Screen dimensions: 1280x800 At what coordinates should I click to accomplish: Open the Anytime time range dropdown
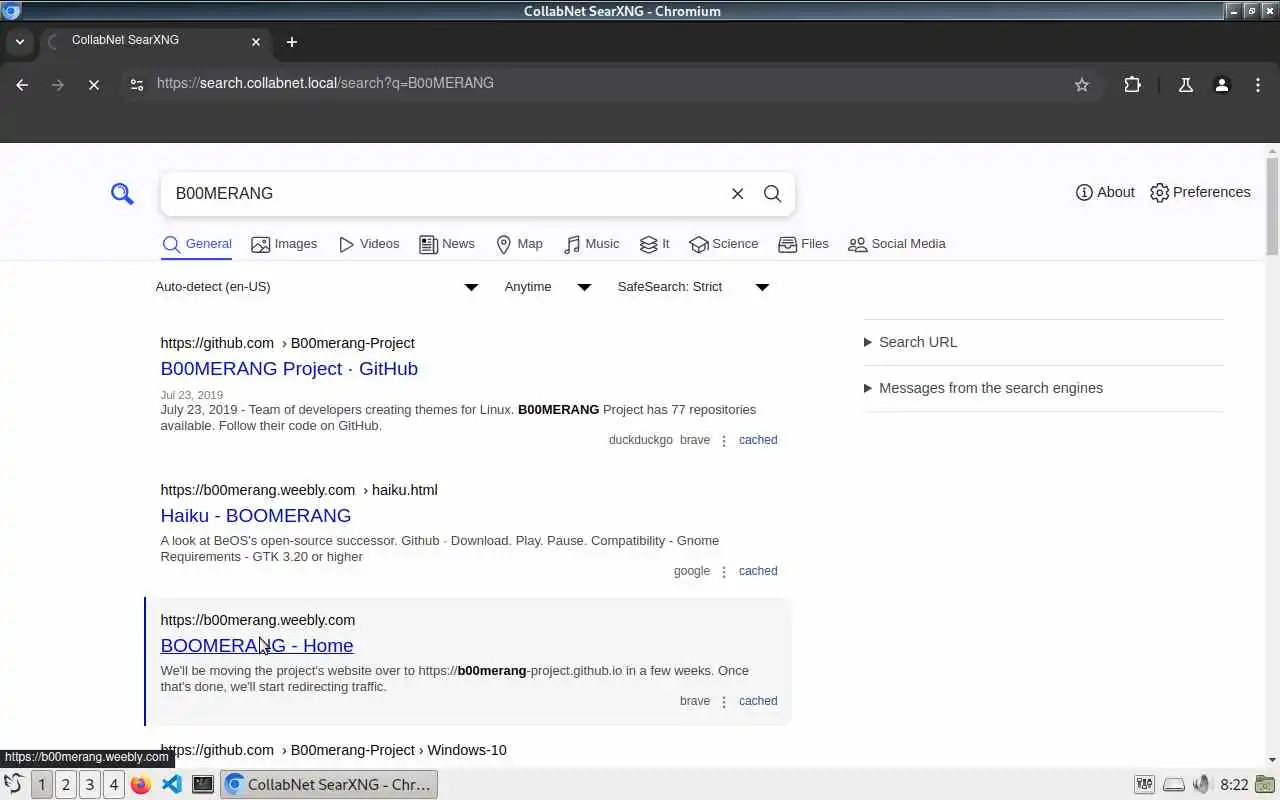click(x=547, y=287)
